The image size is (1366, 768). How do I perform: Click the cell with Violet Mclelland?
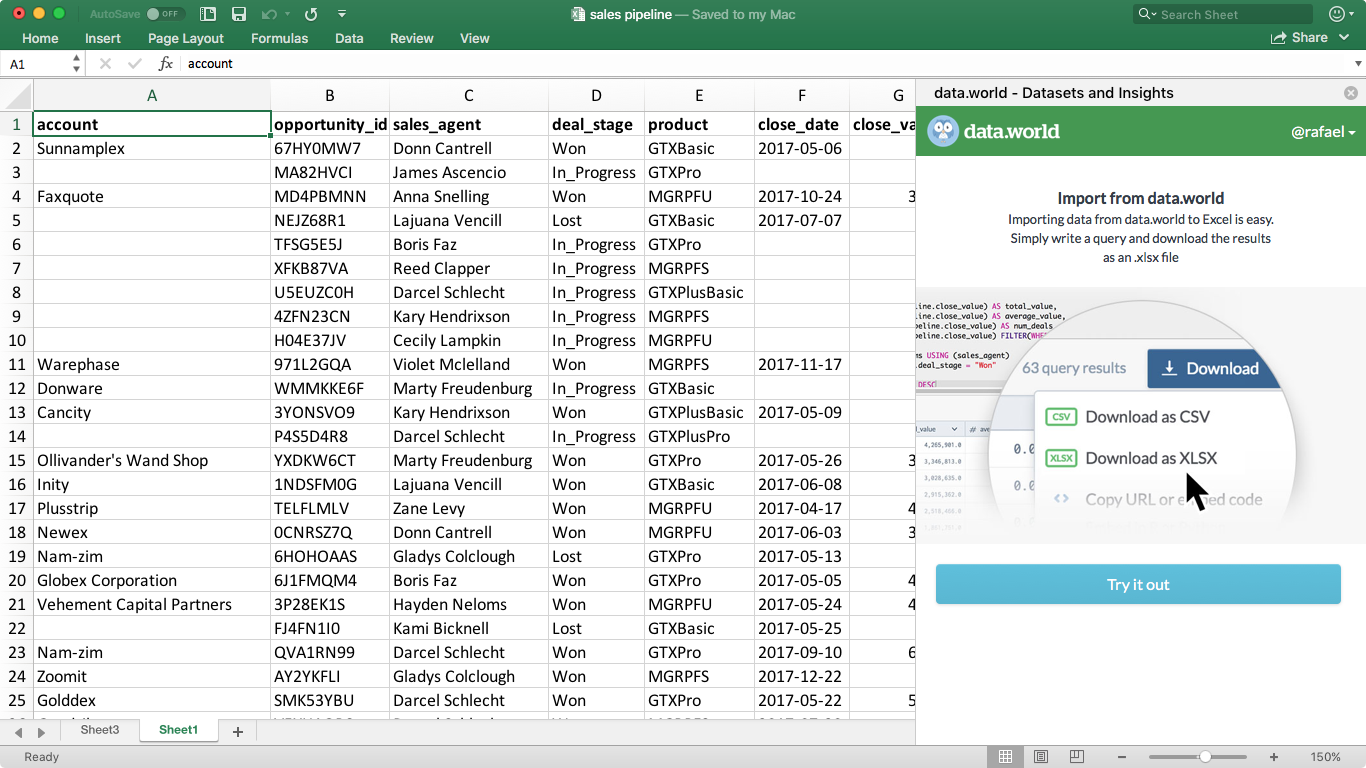[x=469, y=364]
